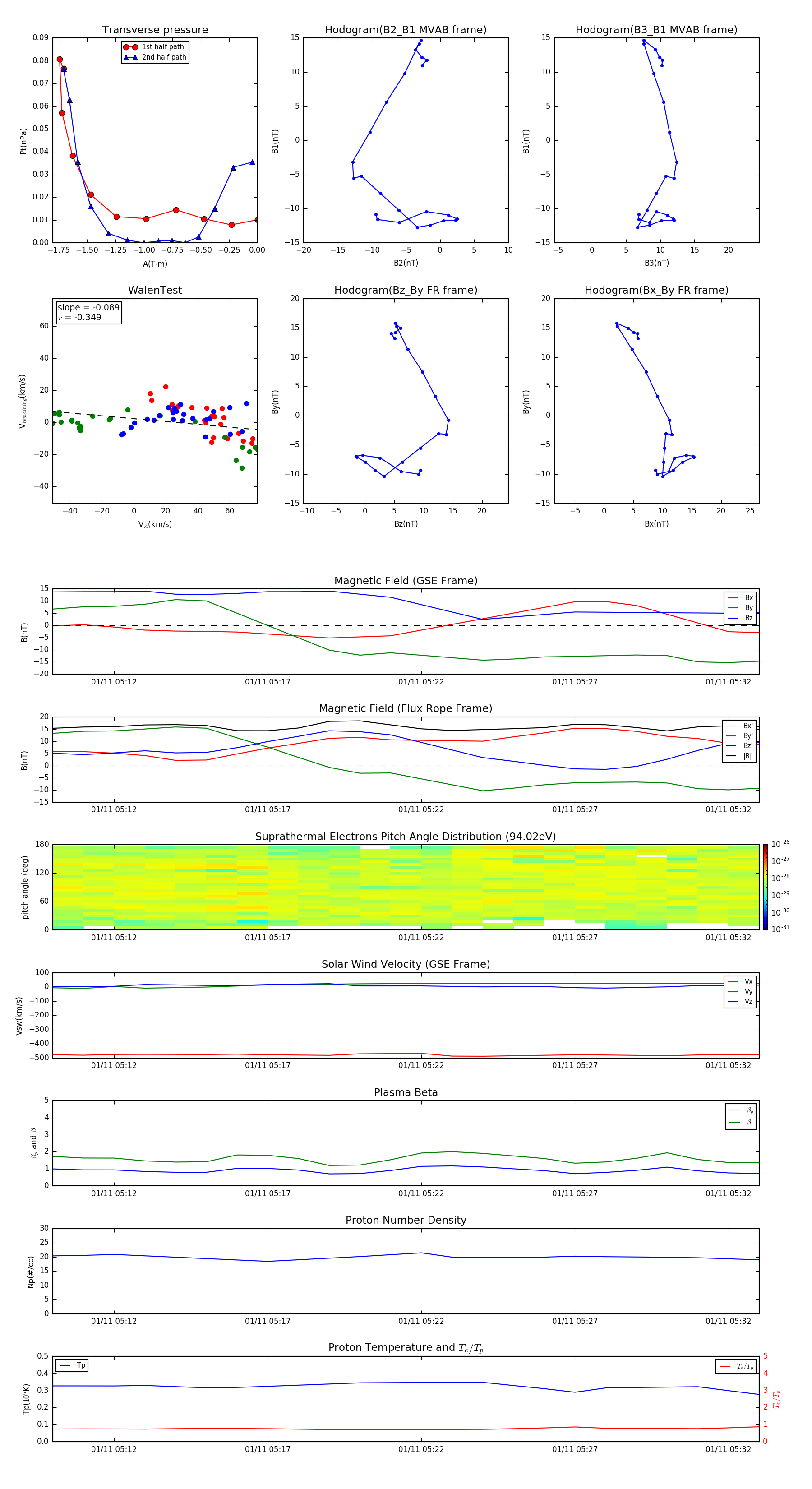Click the -1.75 tick on Transverse pressure x-axis
Viewport: 812px width, 1489px height.
[58, 250]
